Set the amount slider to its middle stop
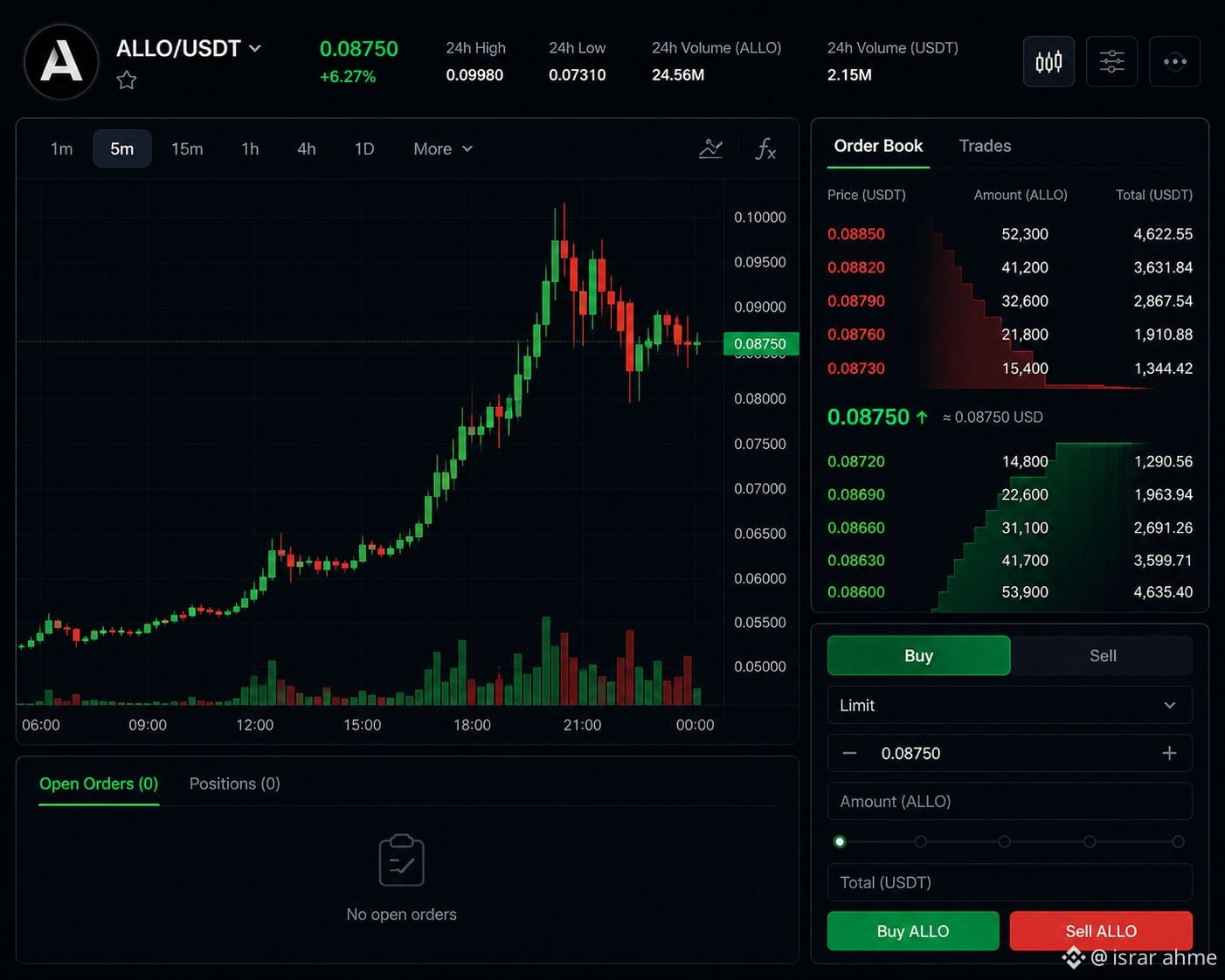This screenshot has width=1225, height=980. click(1005, 842)
